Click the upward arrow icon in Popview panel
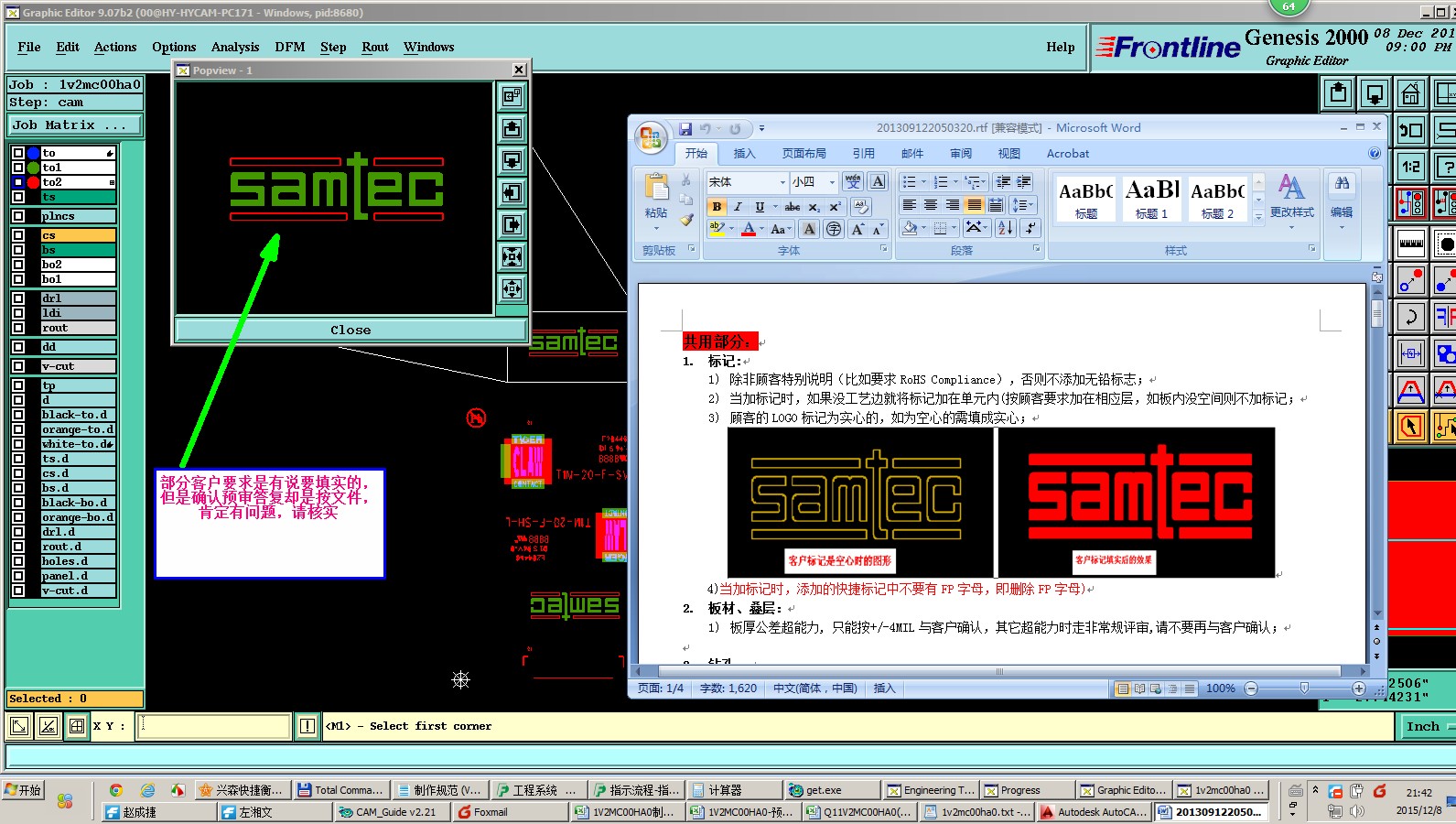Viewport: 1456px width, 824px height. 512,128
